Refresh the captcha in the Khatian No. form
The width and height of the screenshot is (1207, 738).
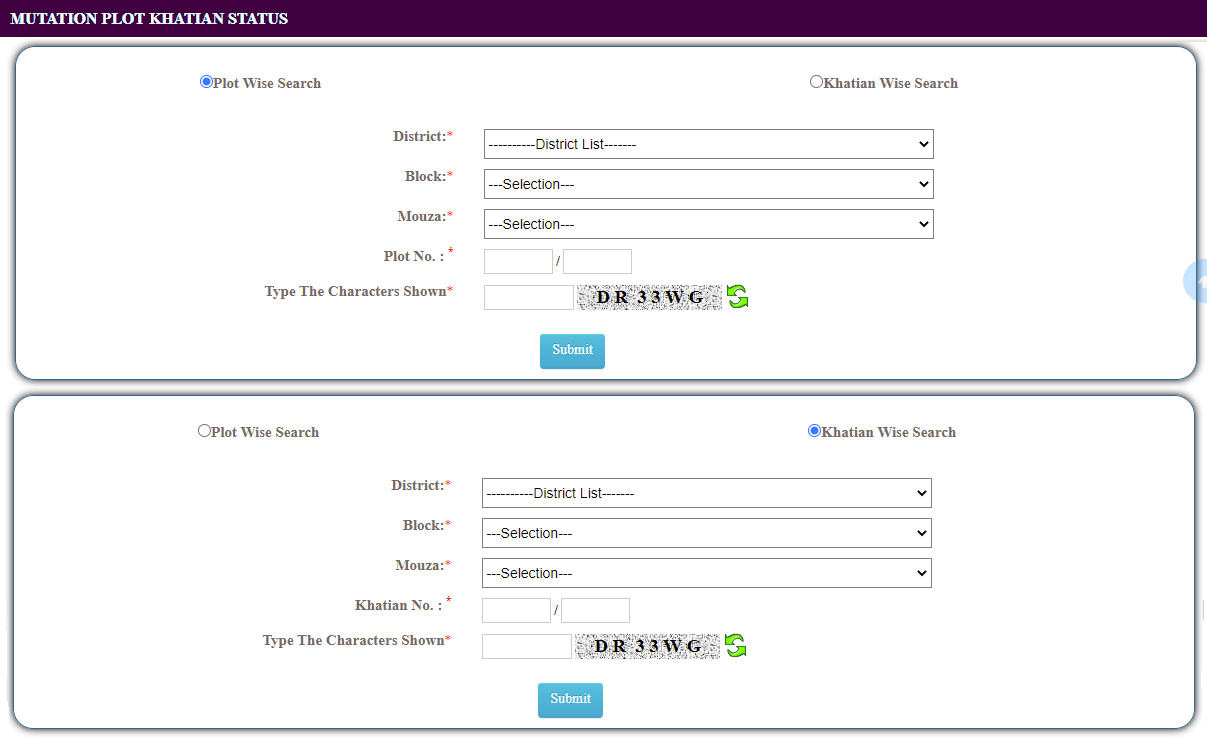click(735, 646)
